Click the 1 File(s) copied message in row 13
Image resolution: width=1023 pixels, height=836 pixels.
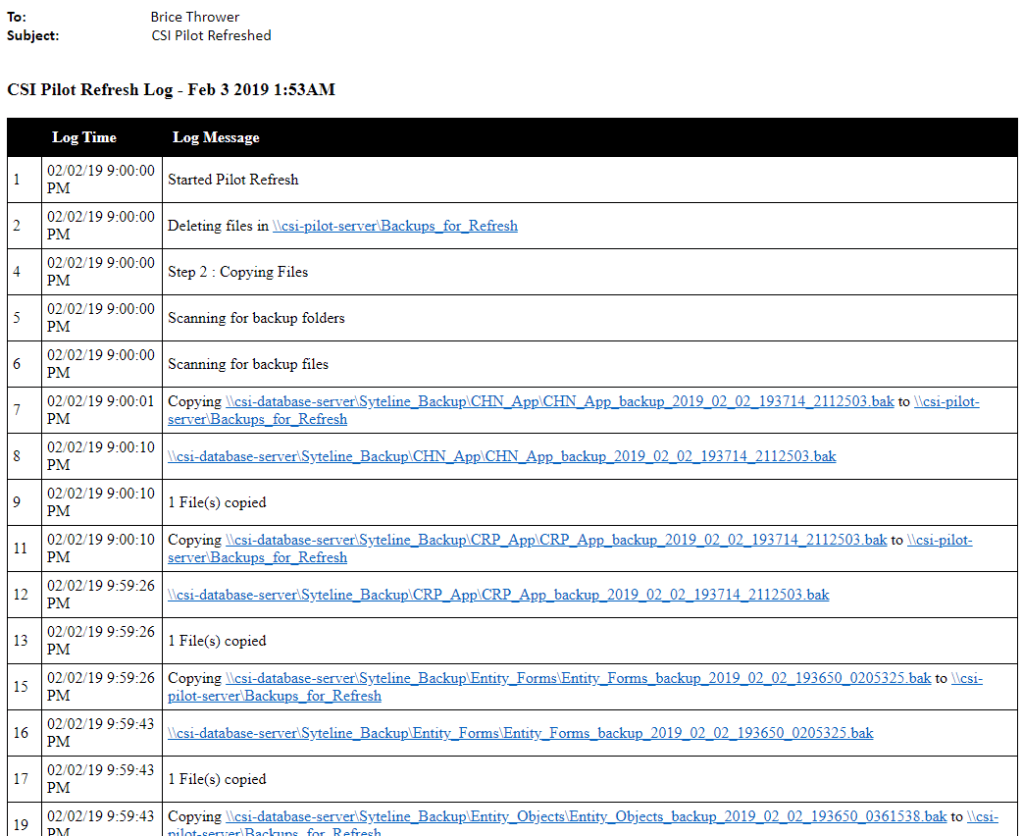(217, 641)
